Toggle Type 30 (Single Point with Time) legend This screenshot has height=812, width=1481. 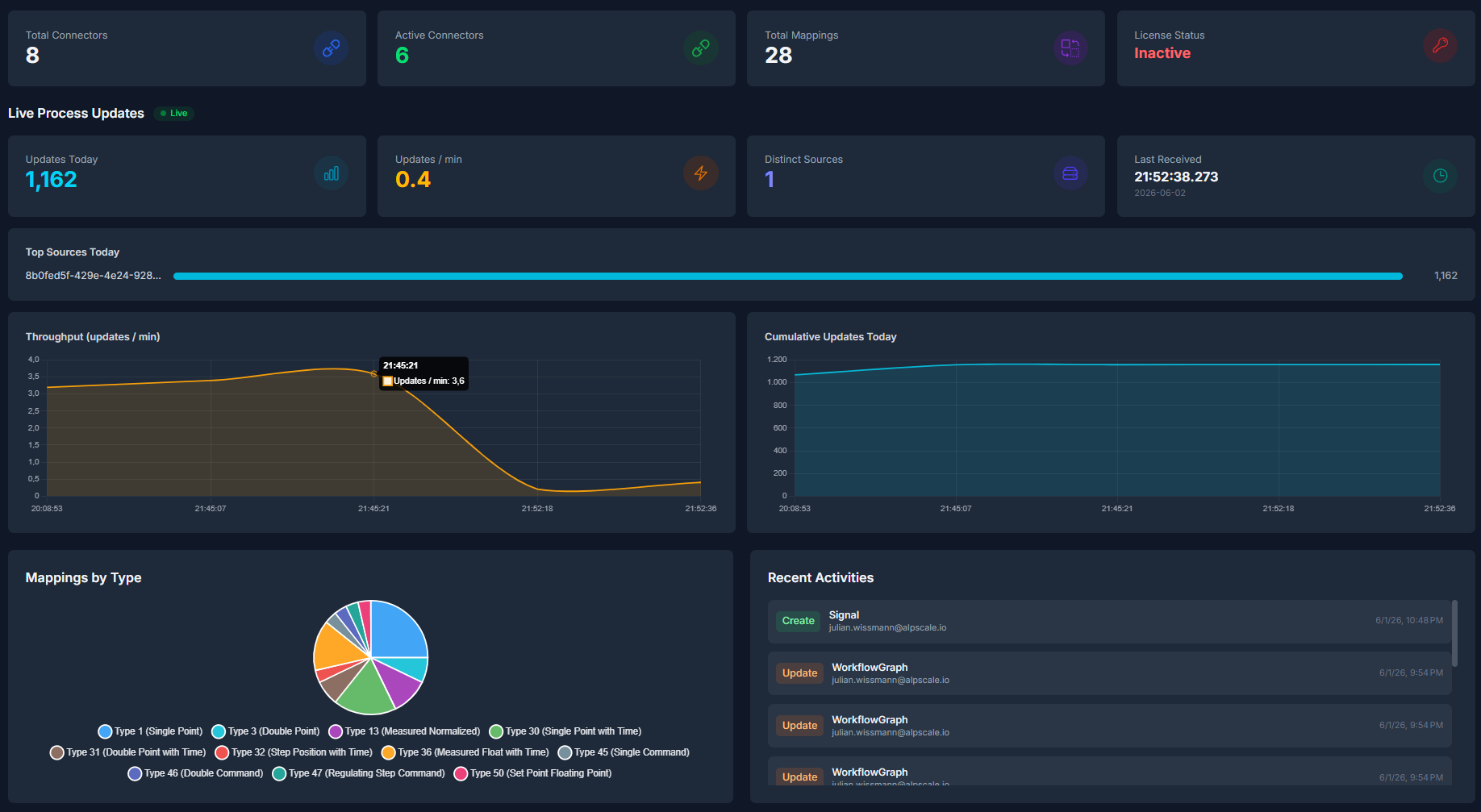pyautogui.click(x=565, y=731)
